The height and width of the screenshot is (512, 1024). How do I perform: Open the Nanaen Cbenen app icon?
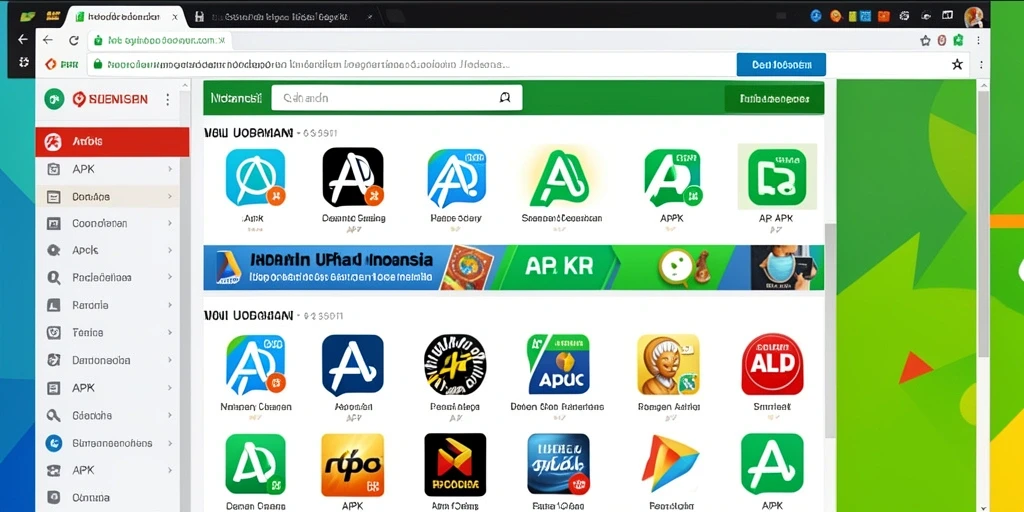point(255,365)
